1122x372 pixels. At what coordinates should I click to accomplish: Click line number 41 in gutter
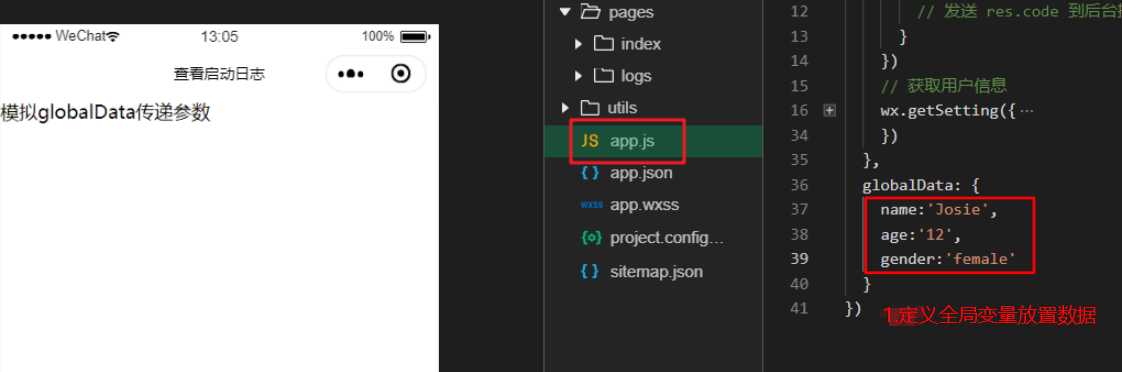point(799,308)
